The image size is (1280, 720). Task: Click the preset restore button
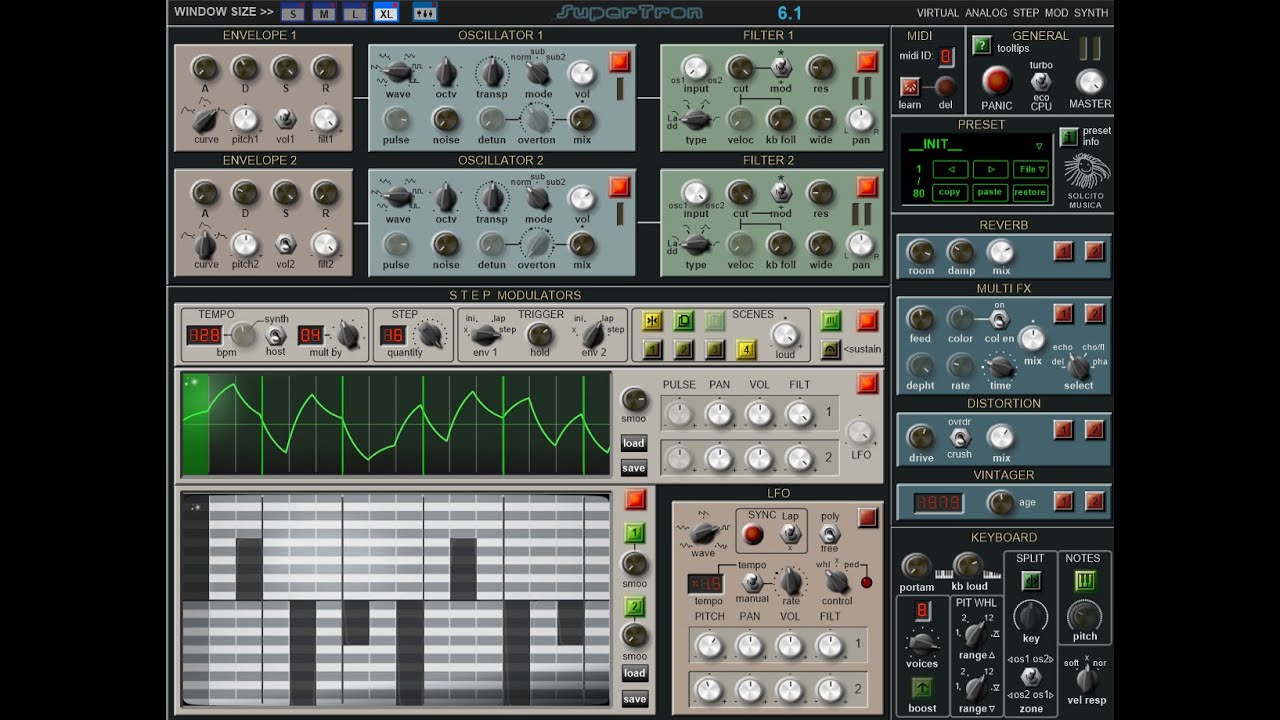(1030, 192)
